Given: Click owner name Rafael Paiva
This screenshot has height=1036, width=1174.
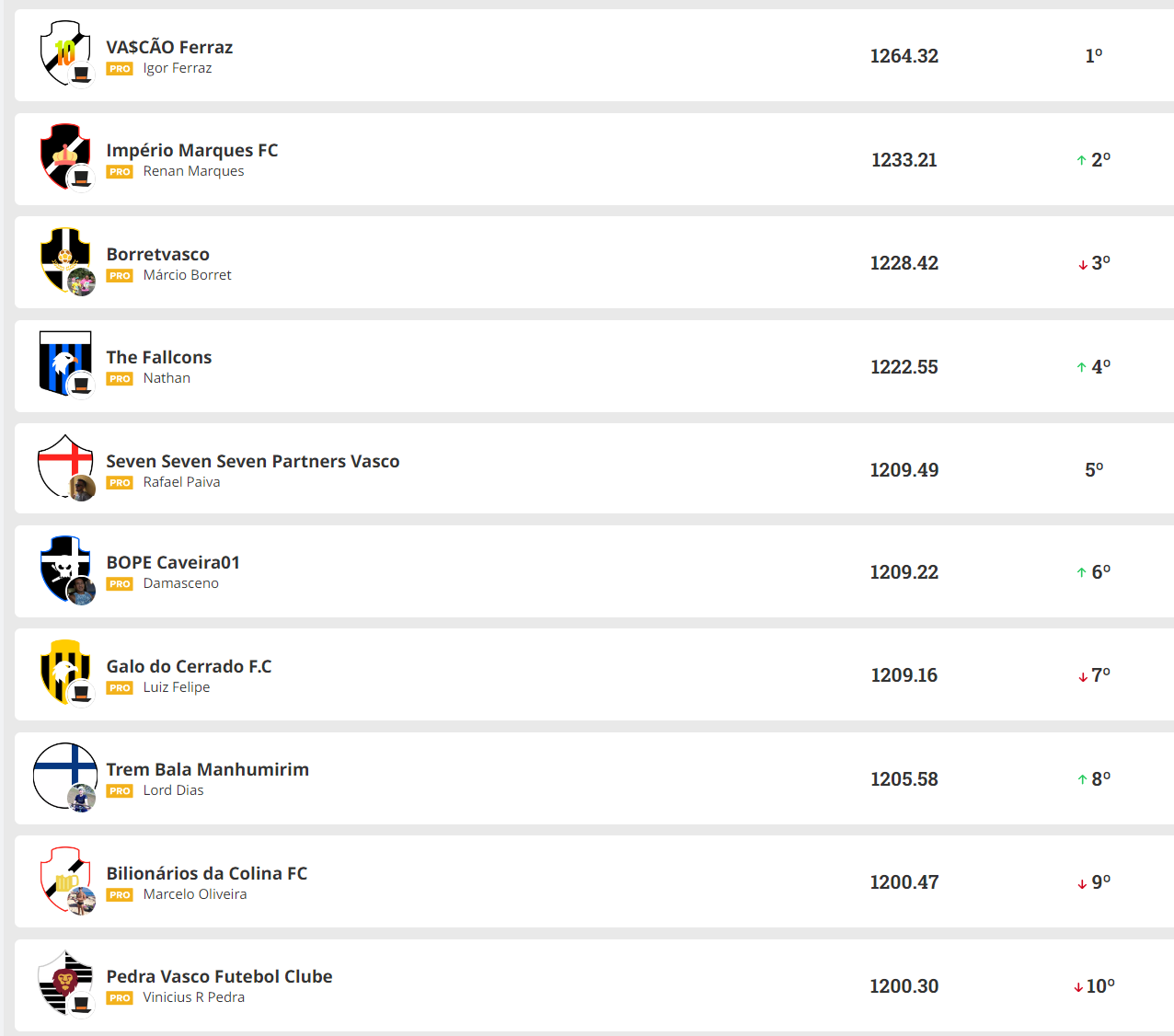Looking at the screenshot, I should [x=181, y=482].
